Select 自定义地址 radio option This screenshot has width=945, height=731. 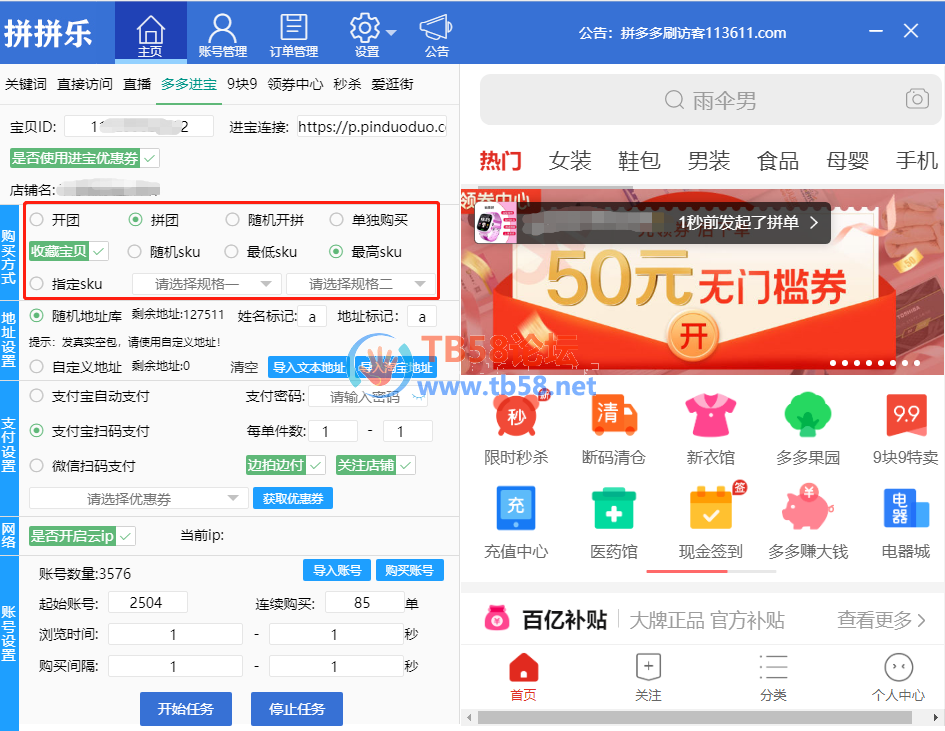pyautogui.click(x=37, y=366)
